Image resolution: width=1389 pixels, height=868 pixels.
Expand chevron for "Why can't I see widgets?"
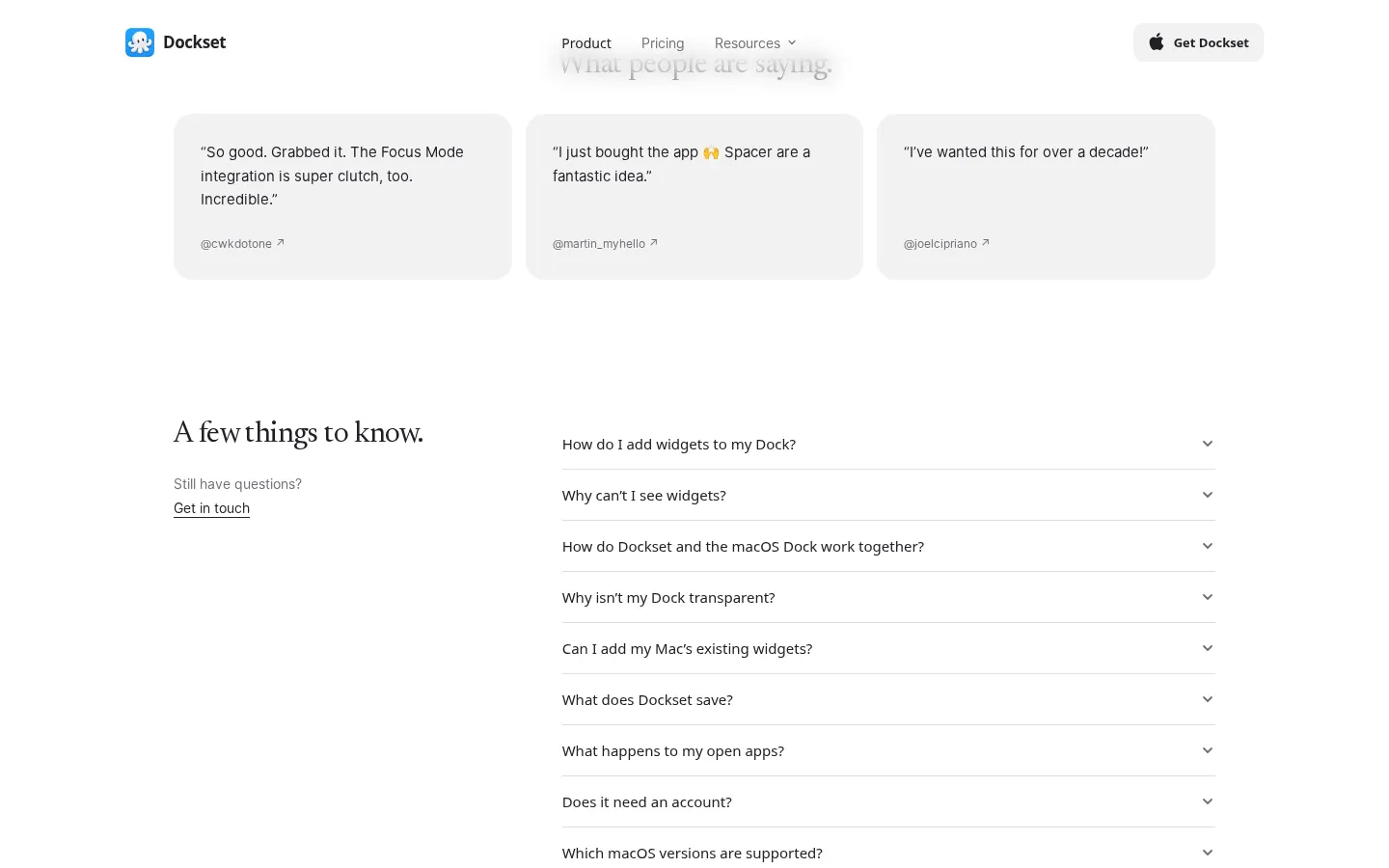[1208, 495]
